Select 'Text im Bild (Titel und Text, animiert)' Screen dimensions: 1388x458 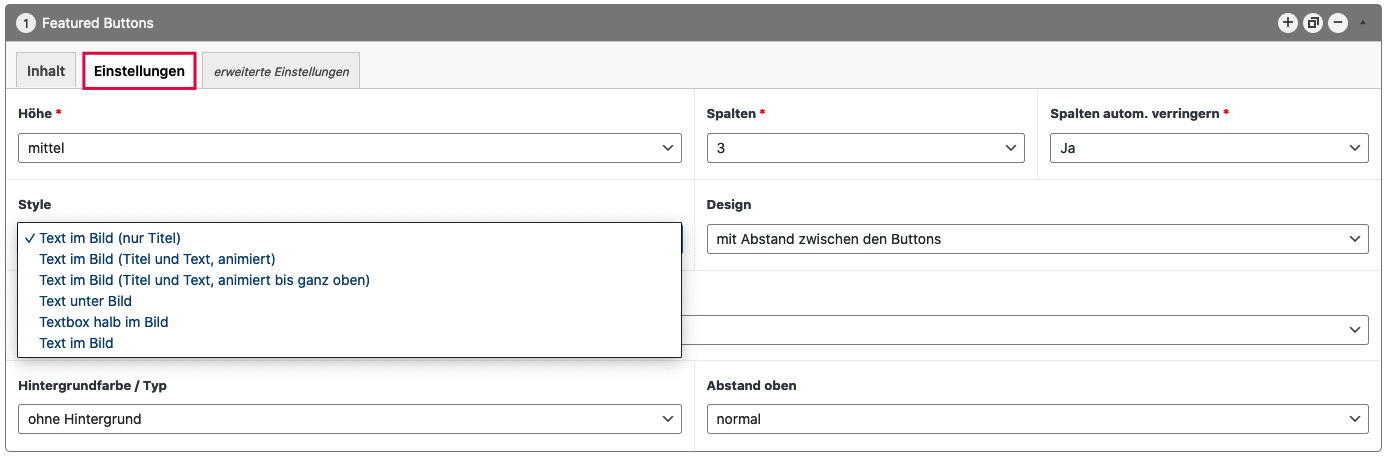pos(157,259)
